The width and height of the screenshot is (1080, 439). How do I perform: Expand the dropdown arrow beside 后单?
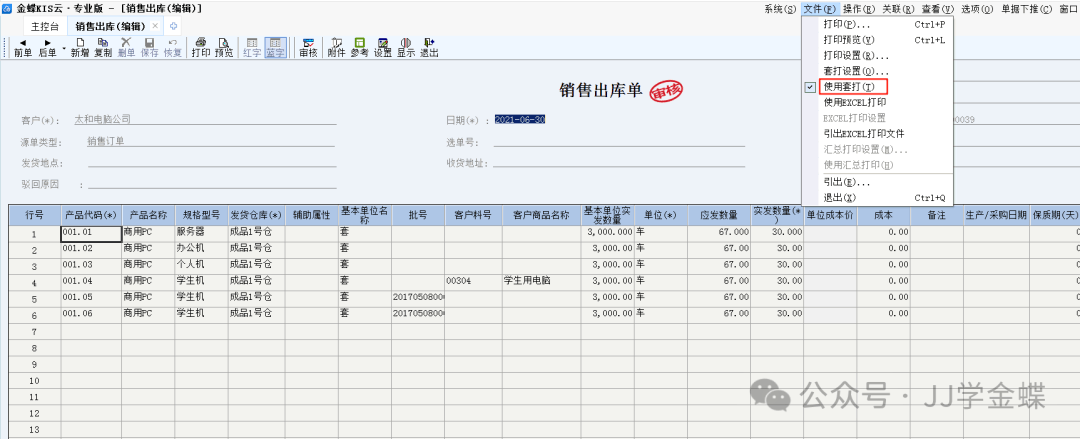click(63, 46)
